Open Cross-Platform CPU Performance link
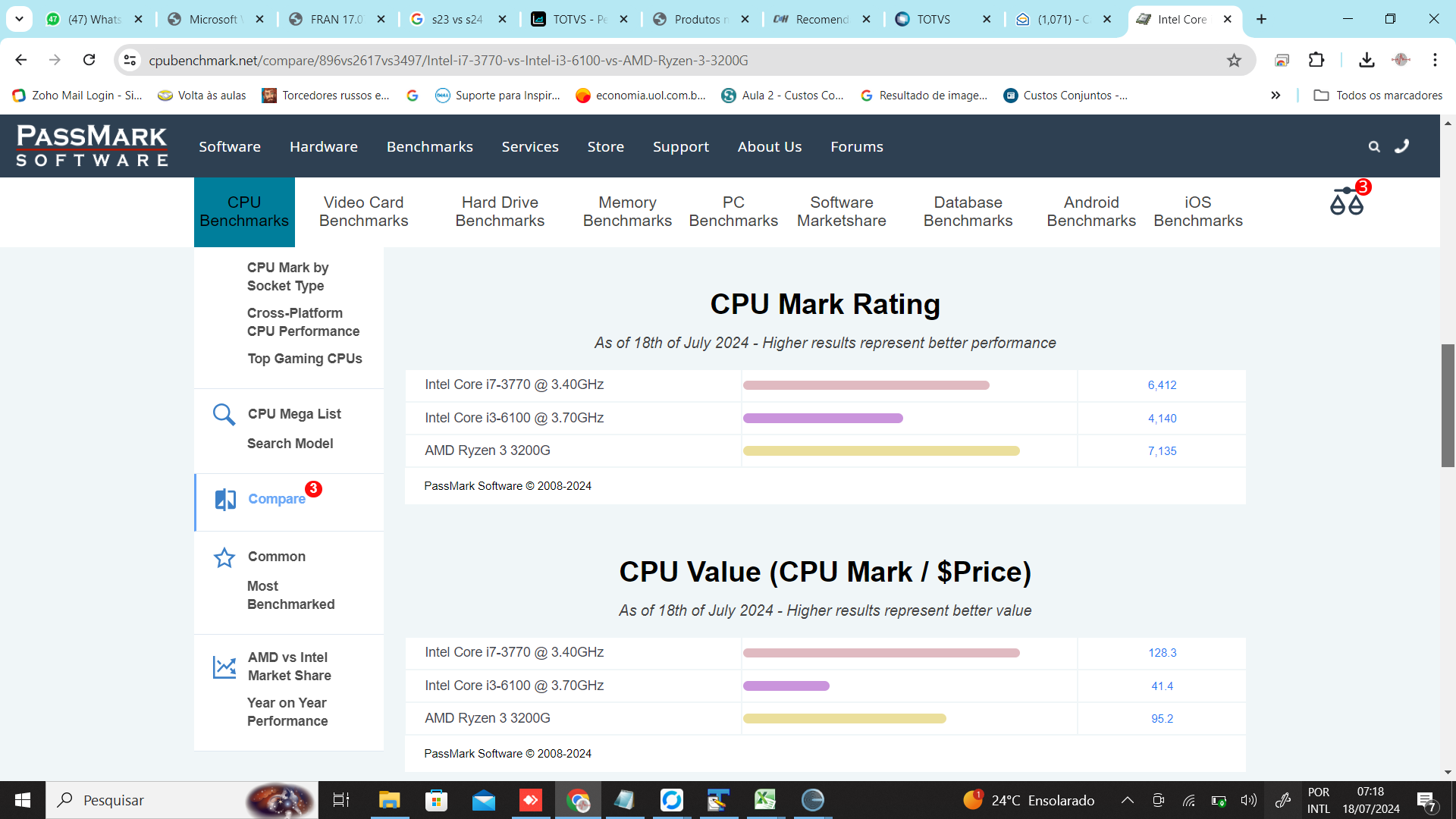 pyautogui.click(x=303, y=322)
